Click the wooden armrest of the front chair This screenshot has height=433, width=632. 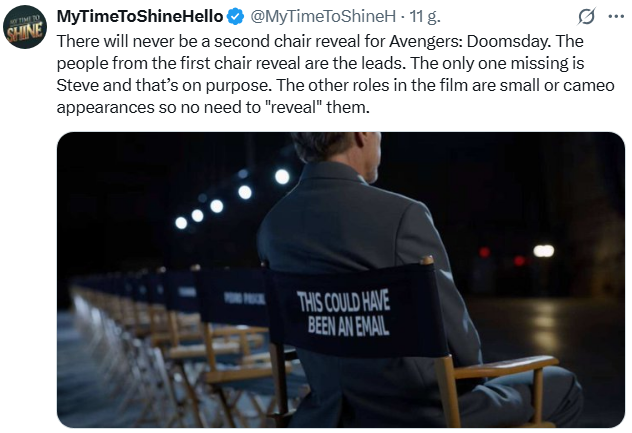[510, 366]
